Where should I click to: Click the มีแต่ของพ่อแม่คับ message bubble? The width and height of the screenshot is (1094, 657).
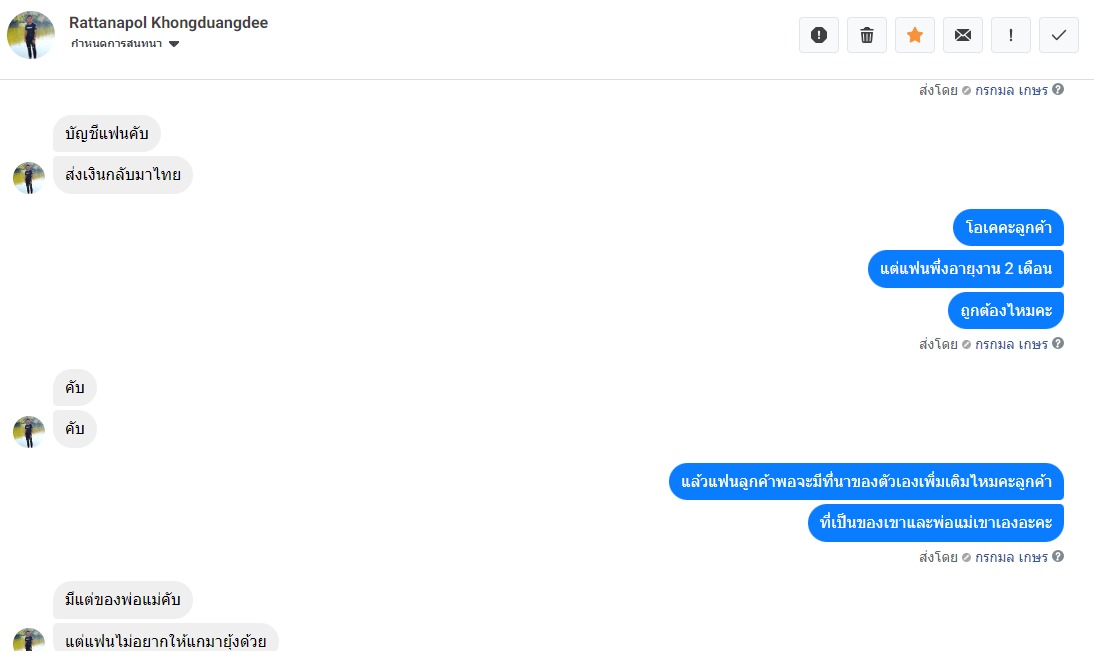coord(123,600)
